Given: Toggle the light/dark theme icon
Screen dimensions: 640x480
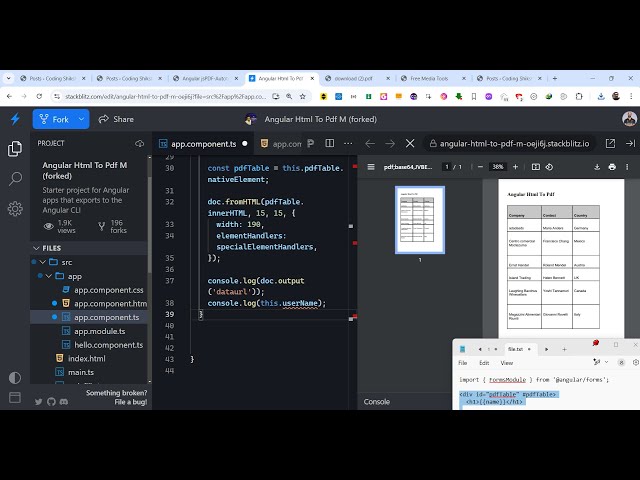Looking at the screenshot, I should [15, 378].
